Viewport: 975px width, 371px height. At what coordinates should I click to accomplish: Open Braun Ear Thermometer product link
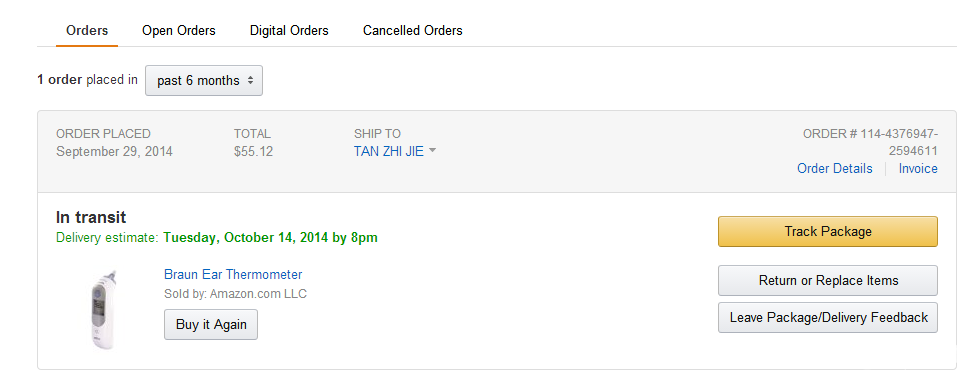pyautogui.click(x=233, y=275)
